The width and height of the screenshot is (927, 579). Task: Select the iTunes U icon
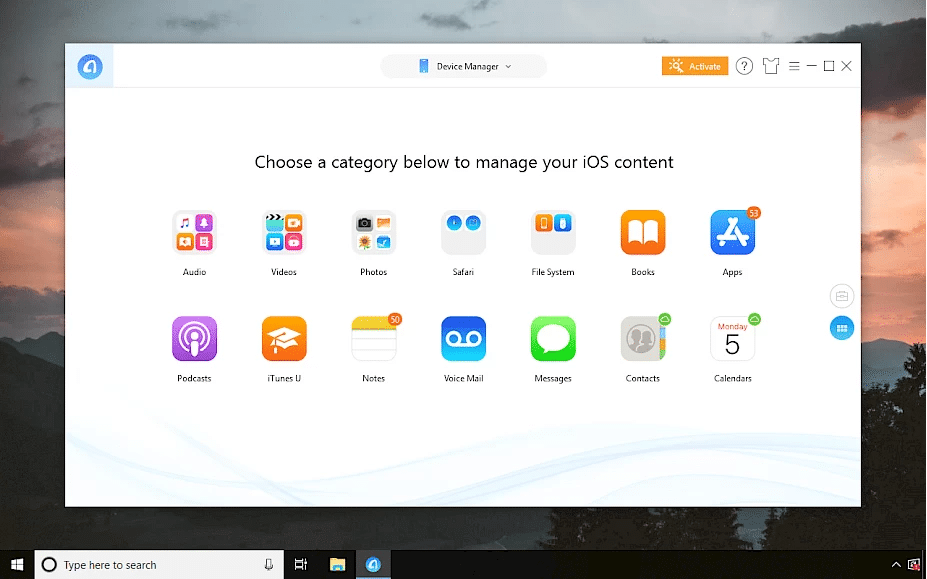[x=284, y=339]
